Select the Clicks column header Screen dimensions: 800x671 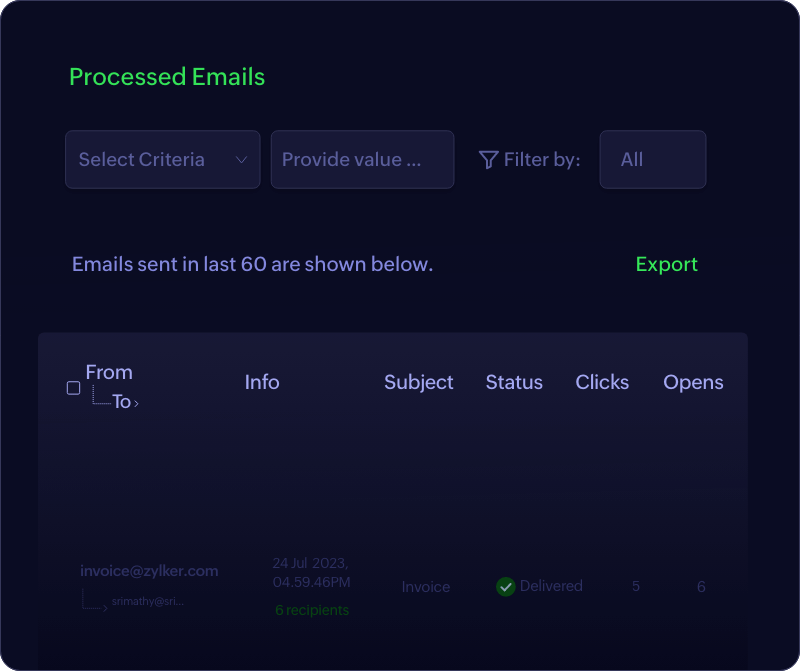click(x=602, y=382)
